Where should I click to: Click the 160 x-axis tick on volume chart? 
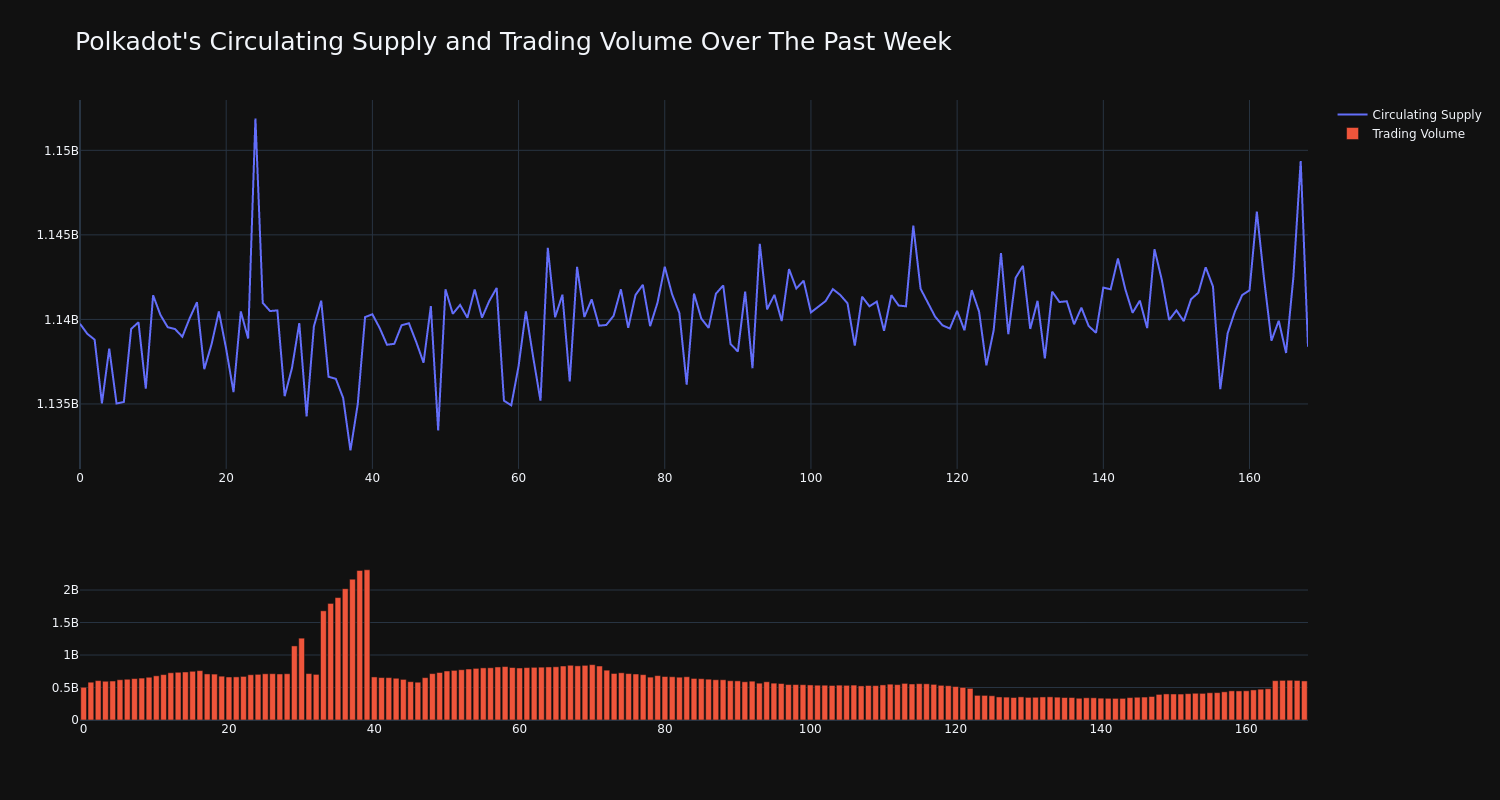tap(1247, 730)
